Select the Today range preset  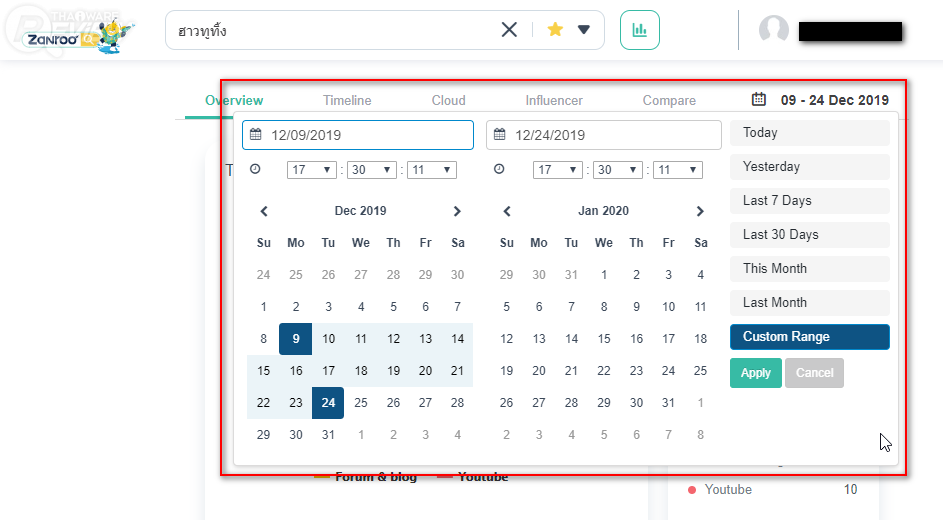click(809, 133)
